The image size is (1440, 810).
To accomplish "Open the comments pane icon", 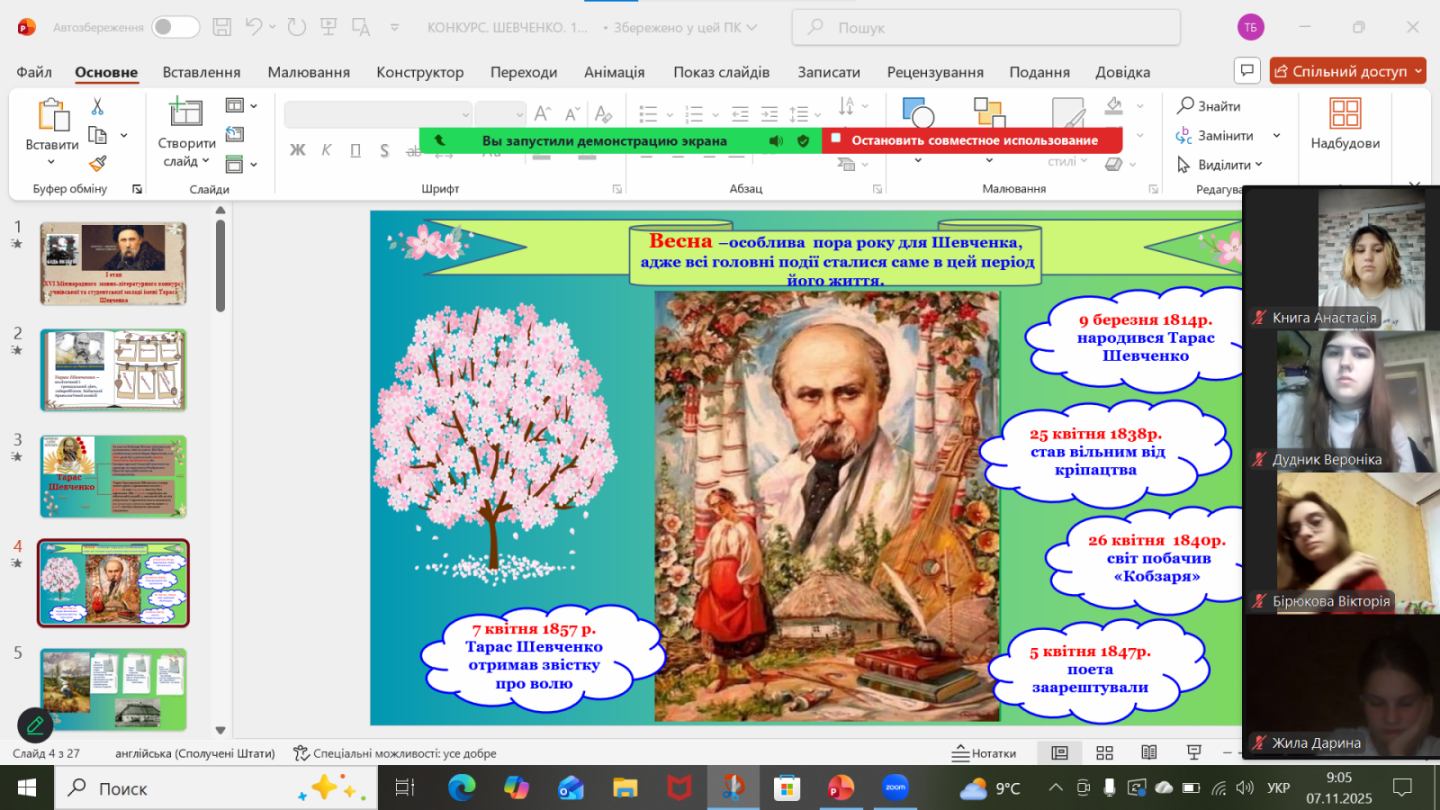I will coord(1246,71).
